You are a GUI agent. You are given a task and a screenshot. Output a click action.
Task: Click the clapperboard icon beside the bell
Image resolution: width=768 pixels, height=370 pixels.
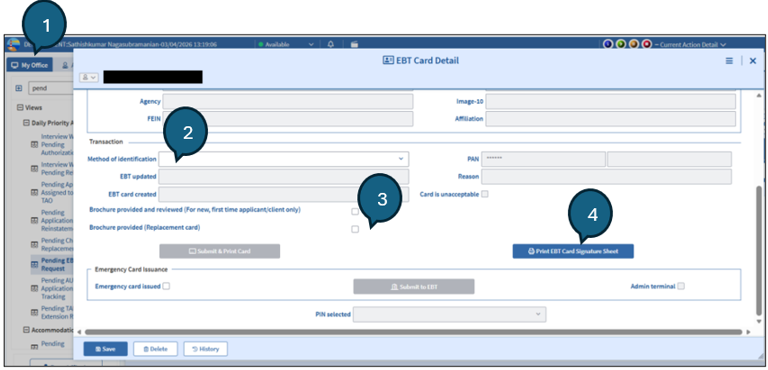[354, 44]
